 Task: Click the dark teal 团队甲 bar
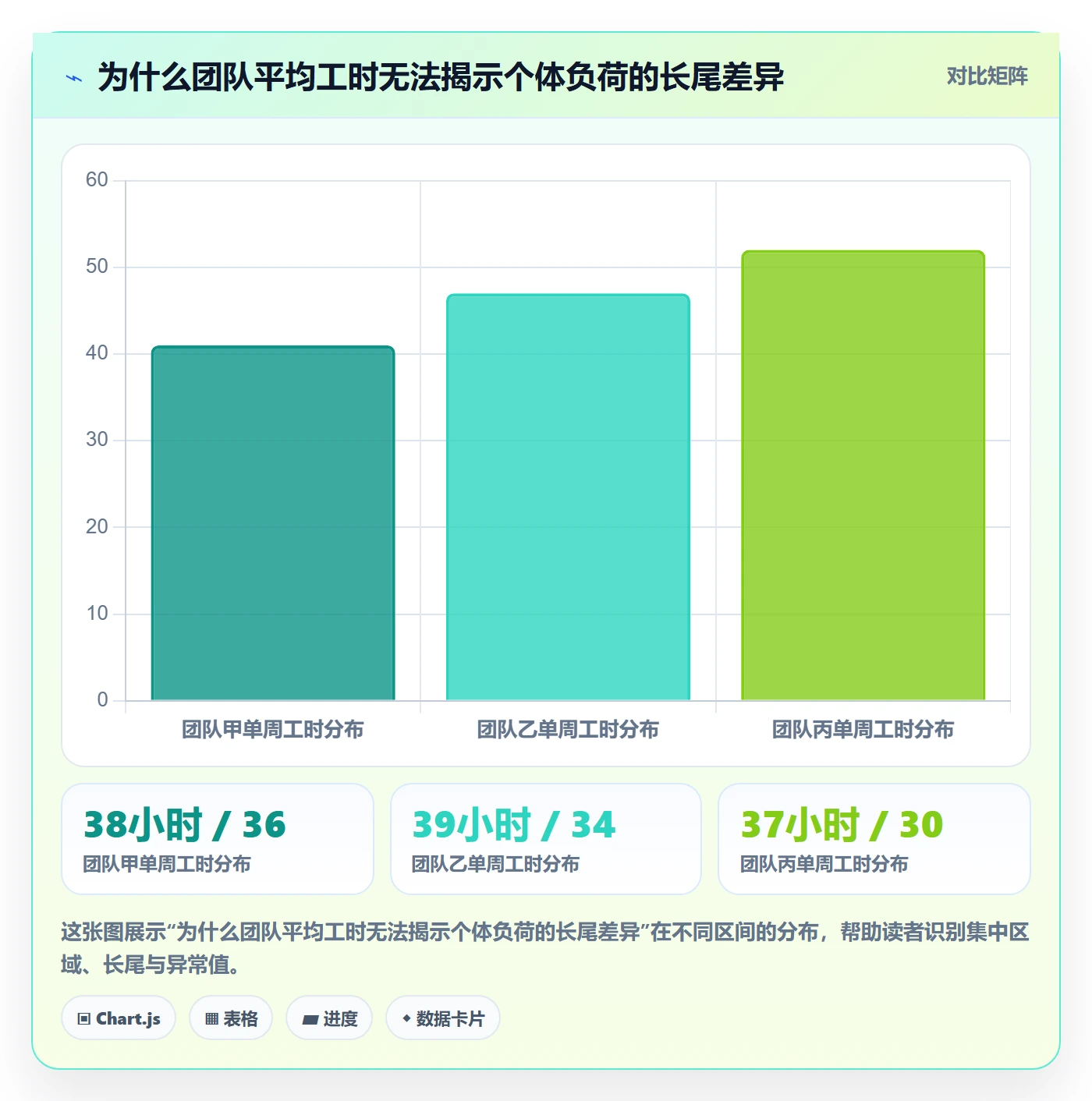point(273,523)
